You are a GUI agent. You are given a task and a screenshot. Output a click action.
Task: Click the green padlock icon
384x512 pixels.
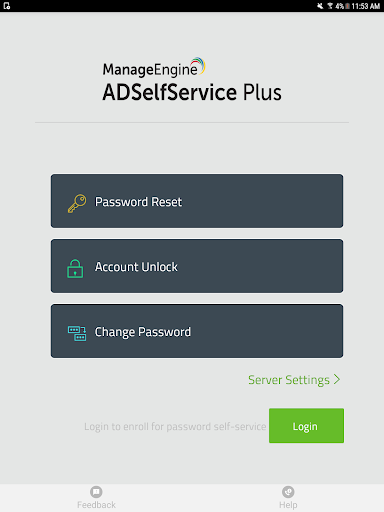click(x=75, y=269)
